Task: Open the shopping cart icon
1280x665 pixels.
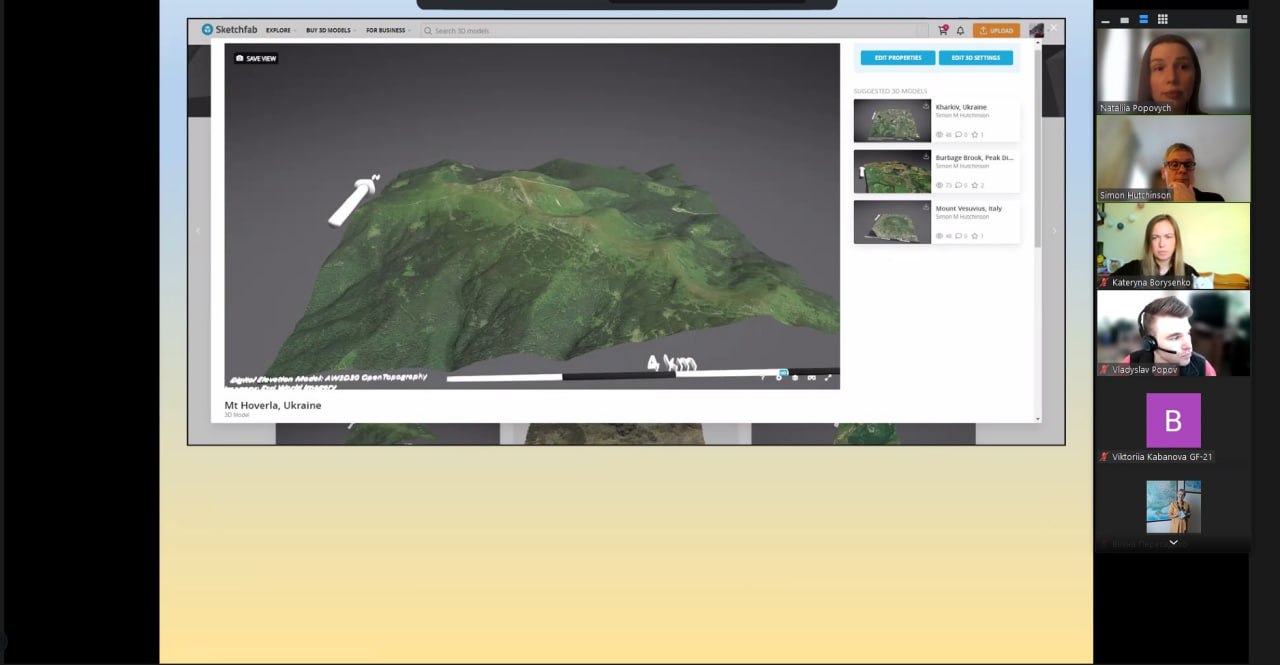Action: pyautogui.click(x=942, y=30)
